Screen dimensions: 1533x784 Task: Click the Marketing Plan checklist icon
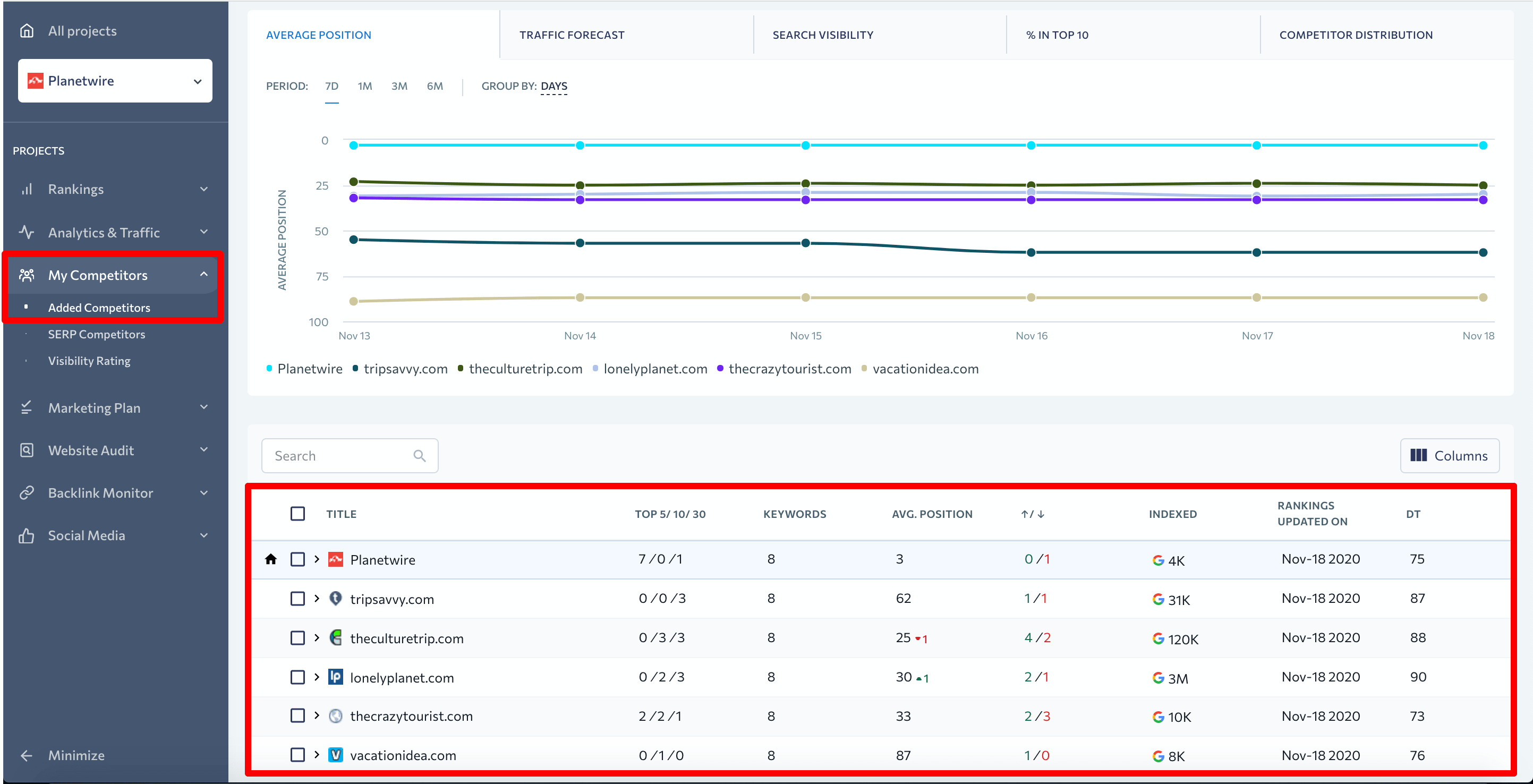click(x=27, y=408)
